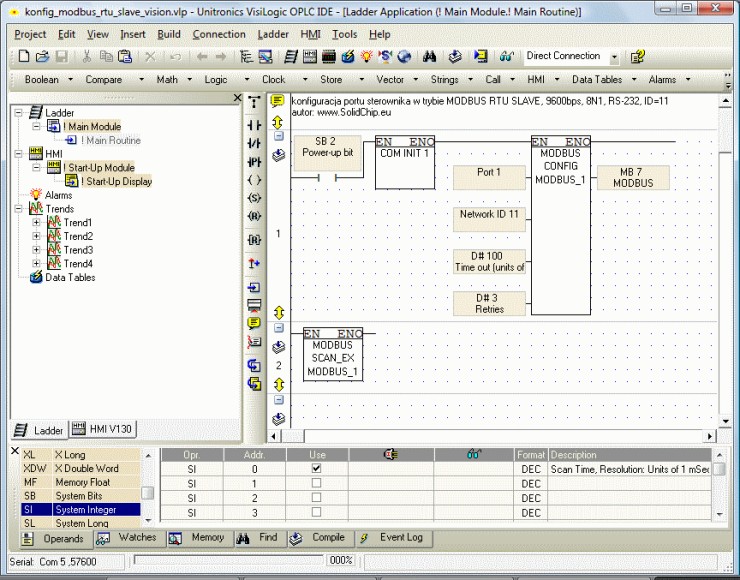Open the Connection menu

pos(219,34)
